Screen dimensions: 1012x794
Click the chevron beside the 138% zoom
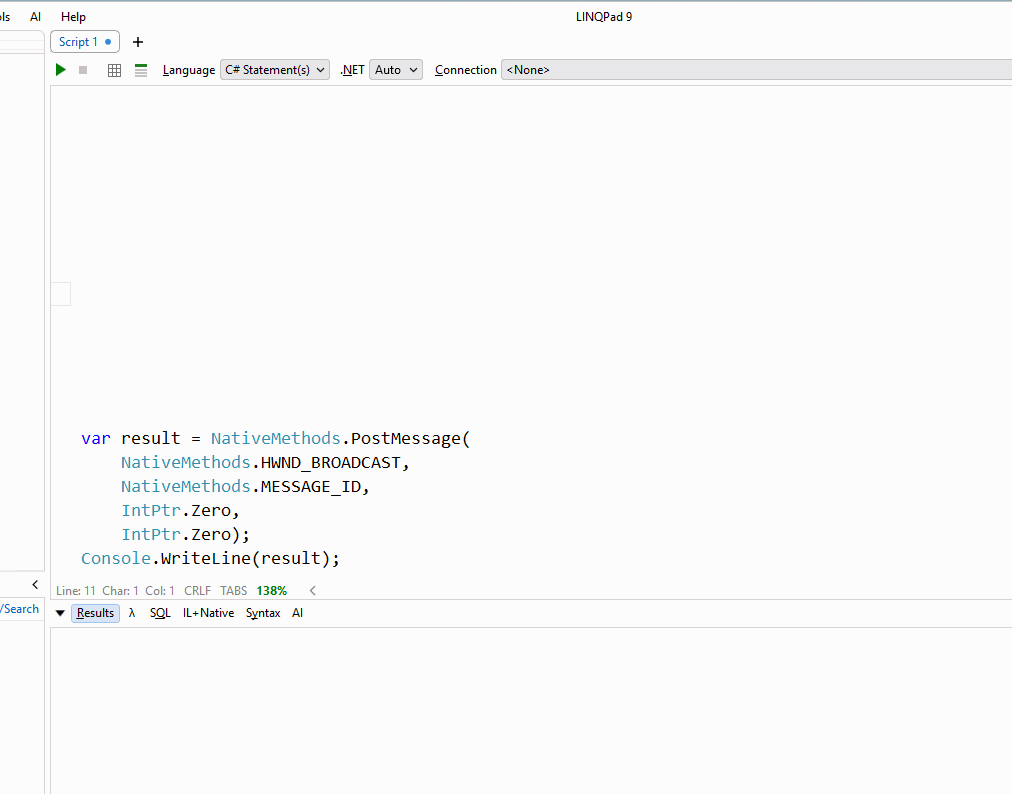point(312,591)
